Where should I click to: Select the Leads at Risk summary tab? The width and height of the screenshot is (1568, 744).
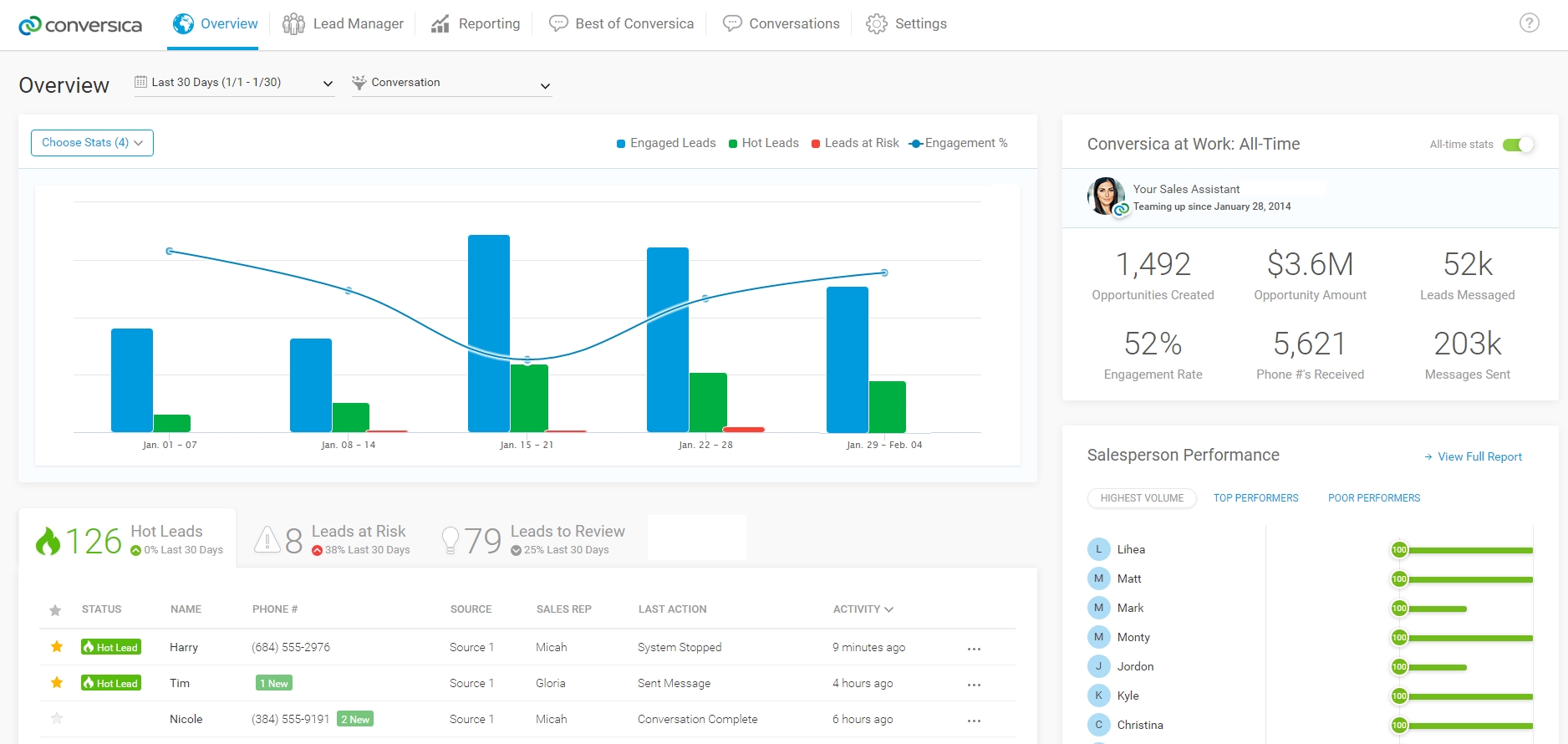point(333,539)
